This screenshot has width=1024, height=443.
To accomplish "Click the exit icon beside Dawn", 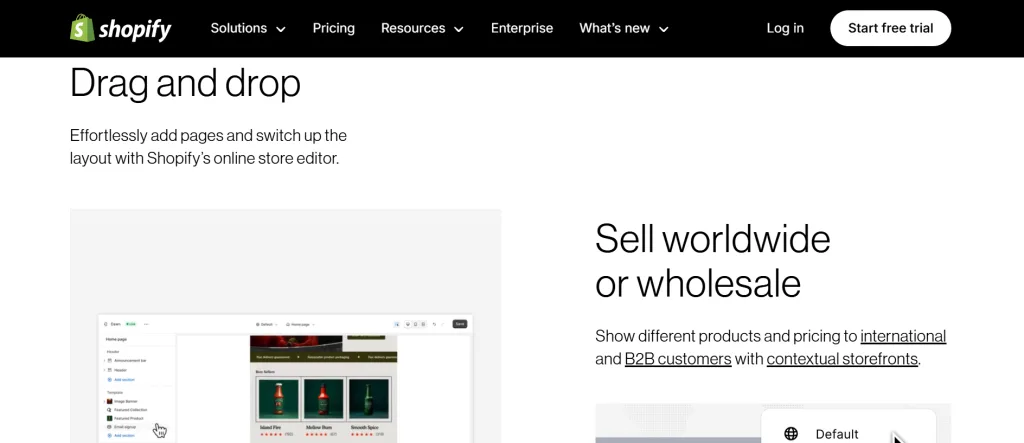I will click(106, 324).
